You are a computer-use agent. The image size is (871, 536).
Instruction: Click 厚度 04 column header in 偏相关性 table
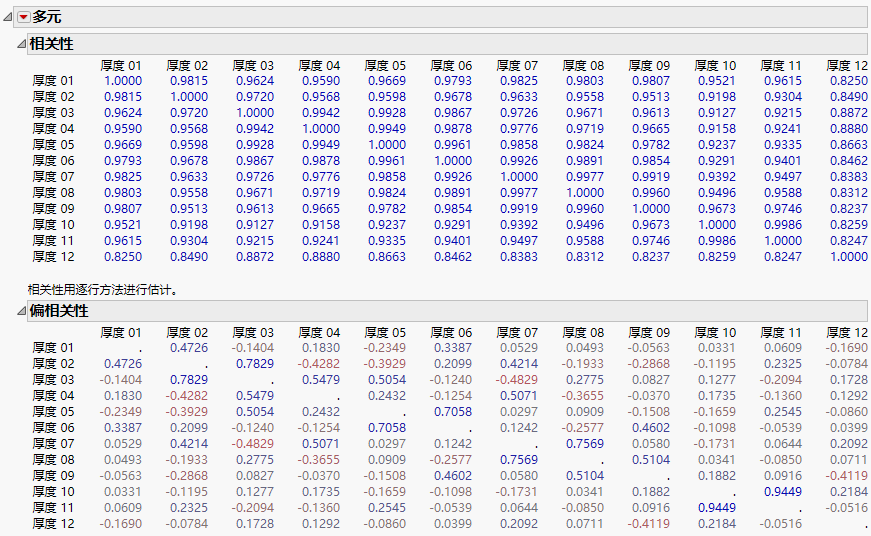(319, 333)
